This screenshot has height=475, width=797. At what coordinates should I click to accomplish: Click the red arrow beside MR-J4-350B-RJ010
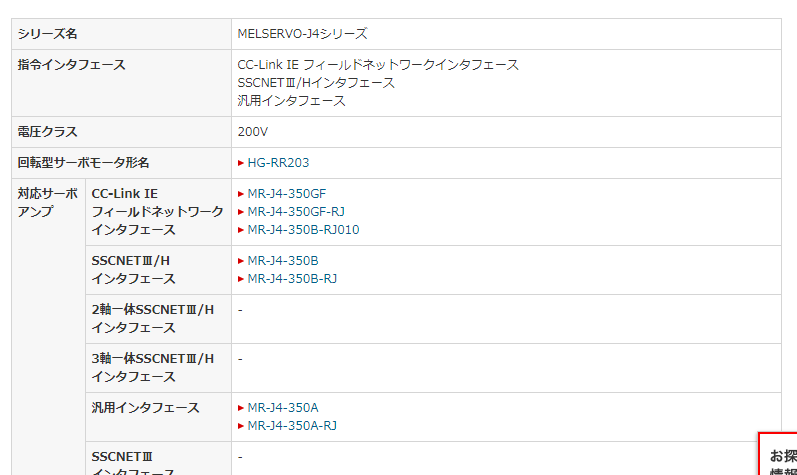tap(241, 230)
